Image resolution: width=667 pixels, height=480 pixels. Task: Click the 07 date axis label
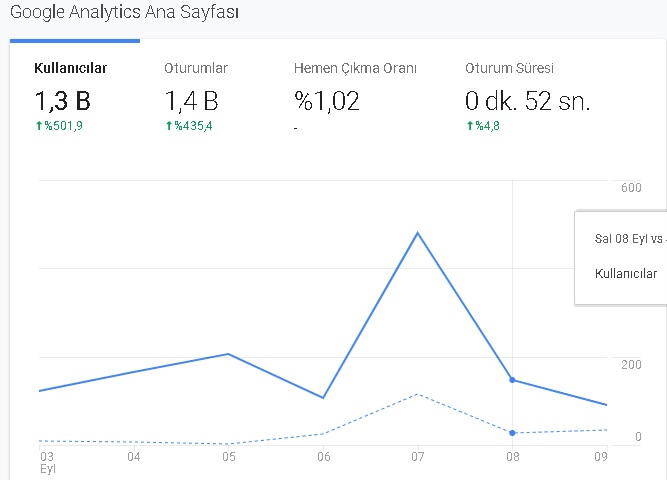[418, 457]
